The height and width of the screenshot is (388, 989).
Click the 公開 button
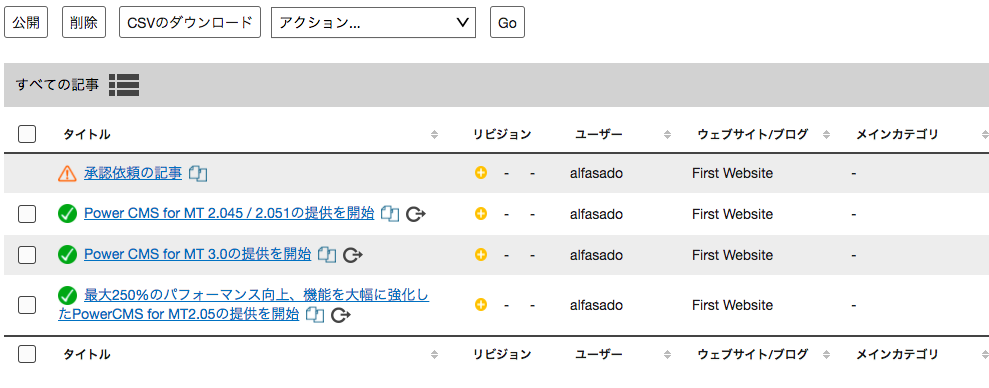point(26,23)
